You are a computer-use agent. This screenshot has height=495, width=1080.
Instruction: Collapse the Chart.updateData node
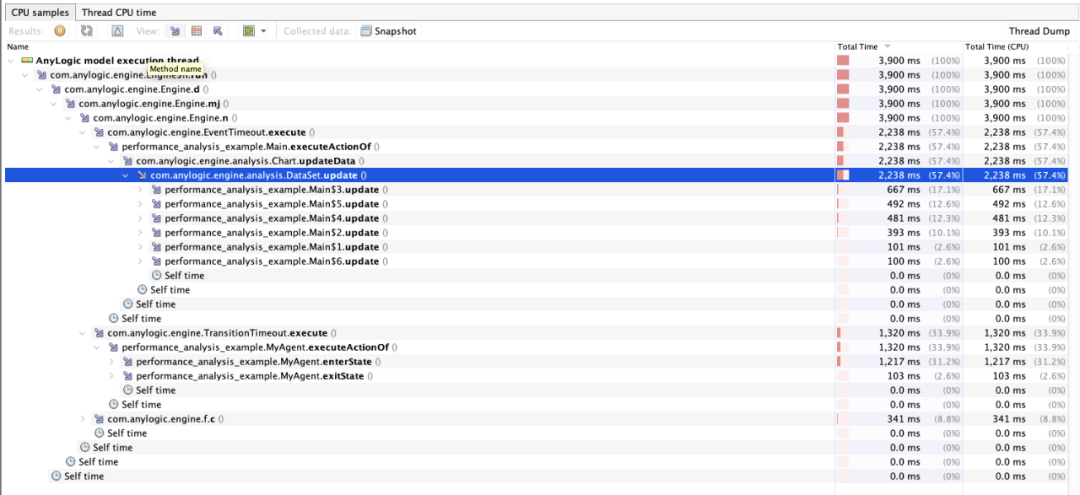pyautogui.click(x=111, y=161)
